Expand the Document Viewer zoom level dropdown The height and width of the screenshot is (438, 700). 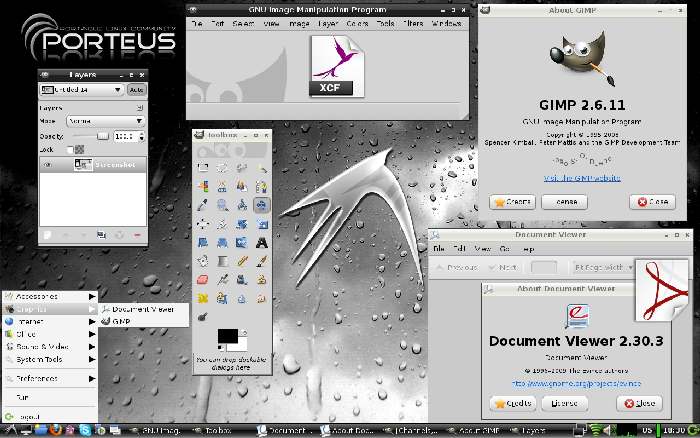click(598, 267)
